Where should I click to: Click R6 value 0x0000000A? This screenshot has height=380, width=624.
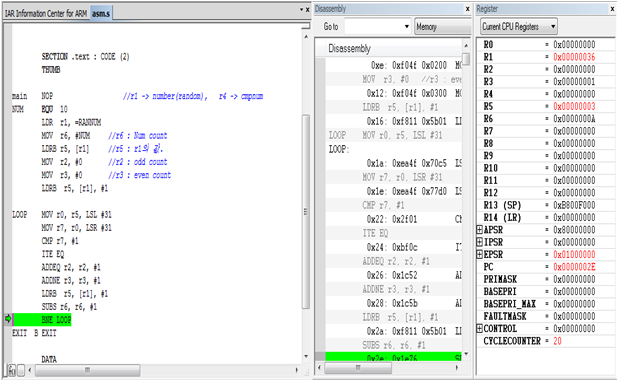coord(574,119)
